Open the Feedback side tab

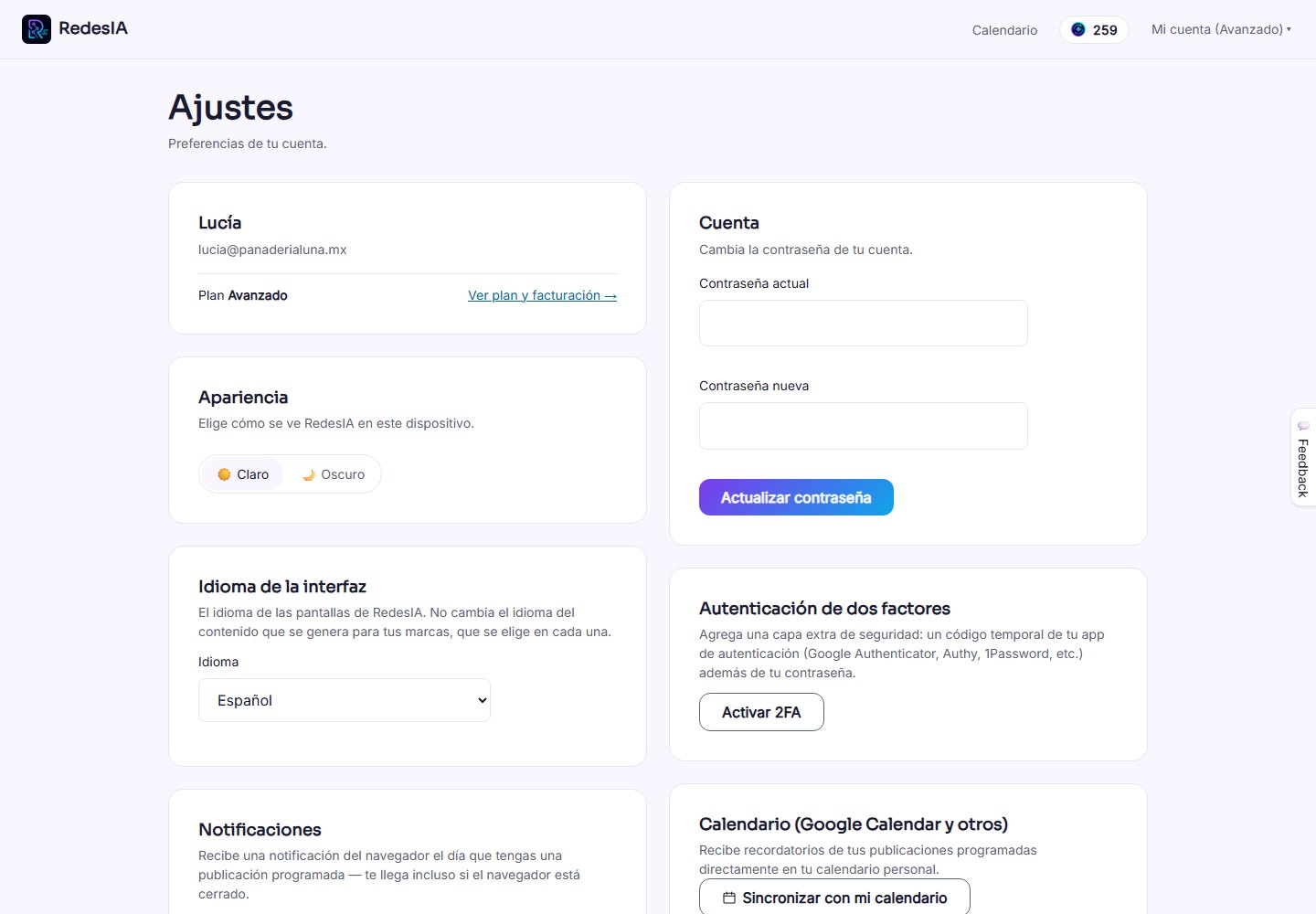pyautogui.click(x=1303, y=457)
